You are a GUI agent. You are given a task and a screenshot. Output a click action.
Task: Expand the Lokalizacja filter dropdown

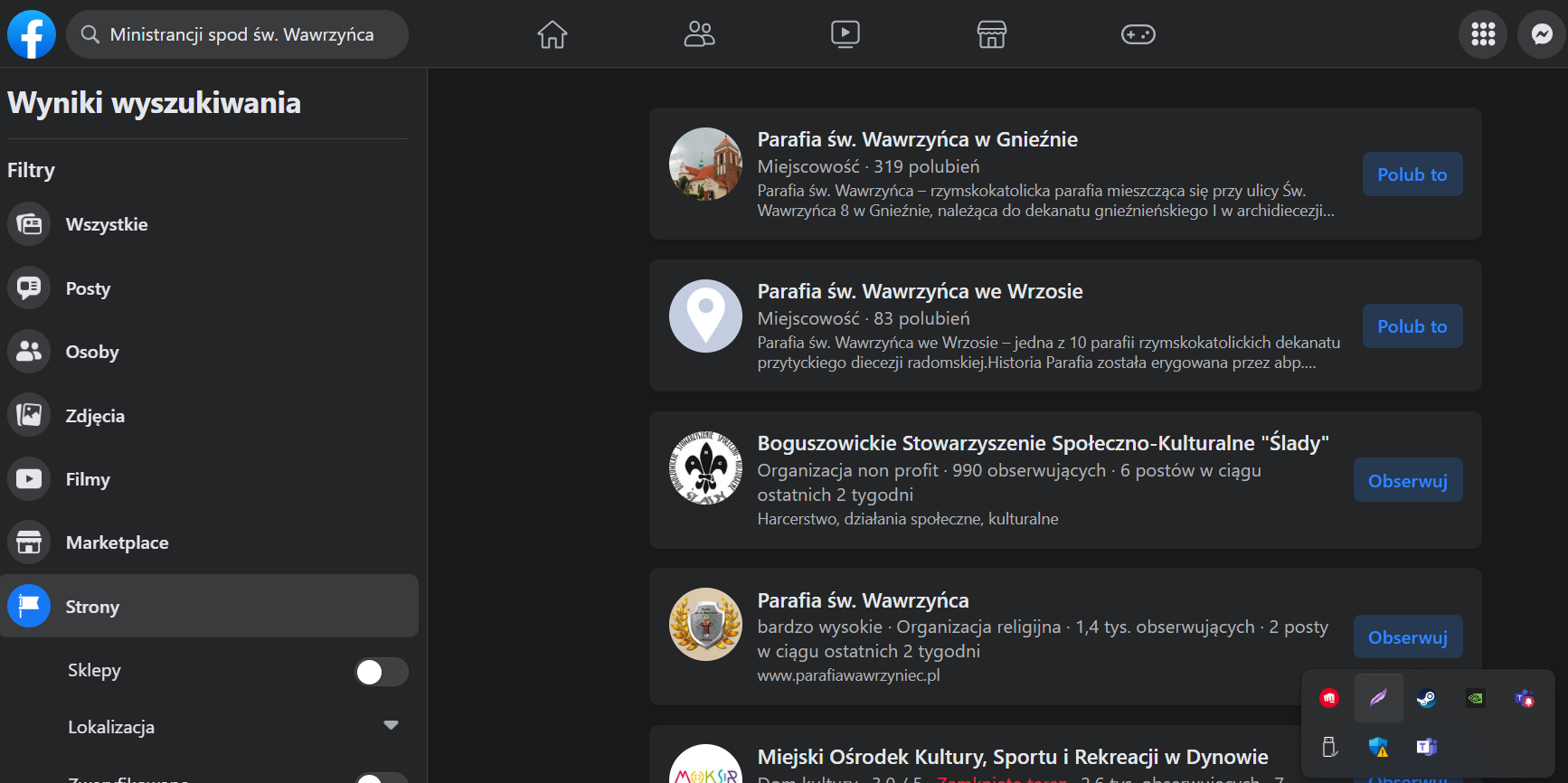click(x=391, y=726)
